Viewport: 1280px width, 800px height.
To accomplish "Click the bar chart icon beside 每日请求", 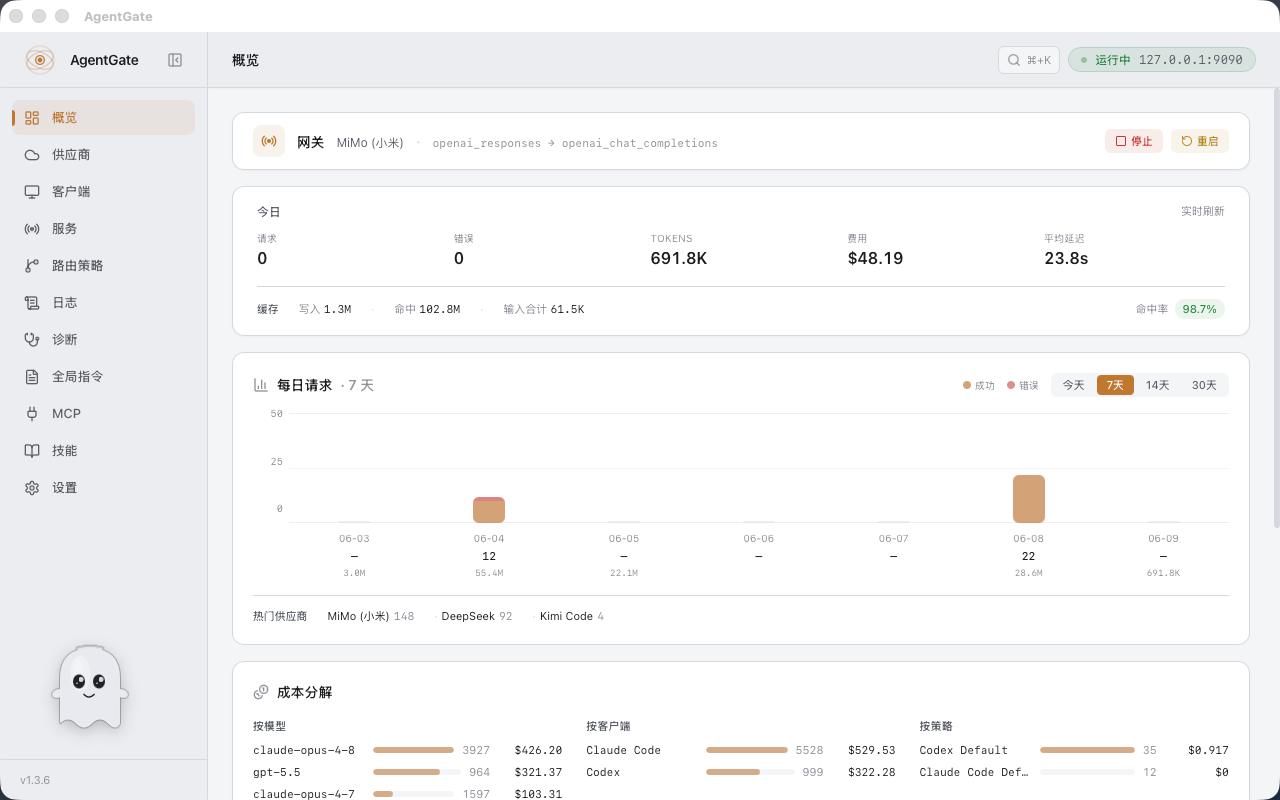I will click(x=261, y=385).
